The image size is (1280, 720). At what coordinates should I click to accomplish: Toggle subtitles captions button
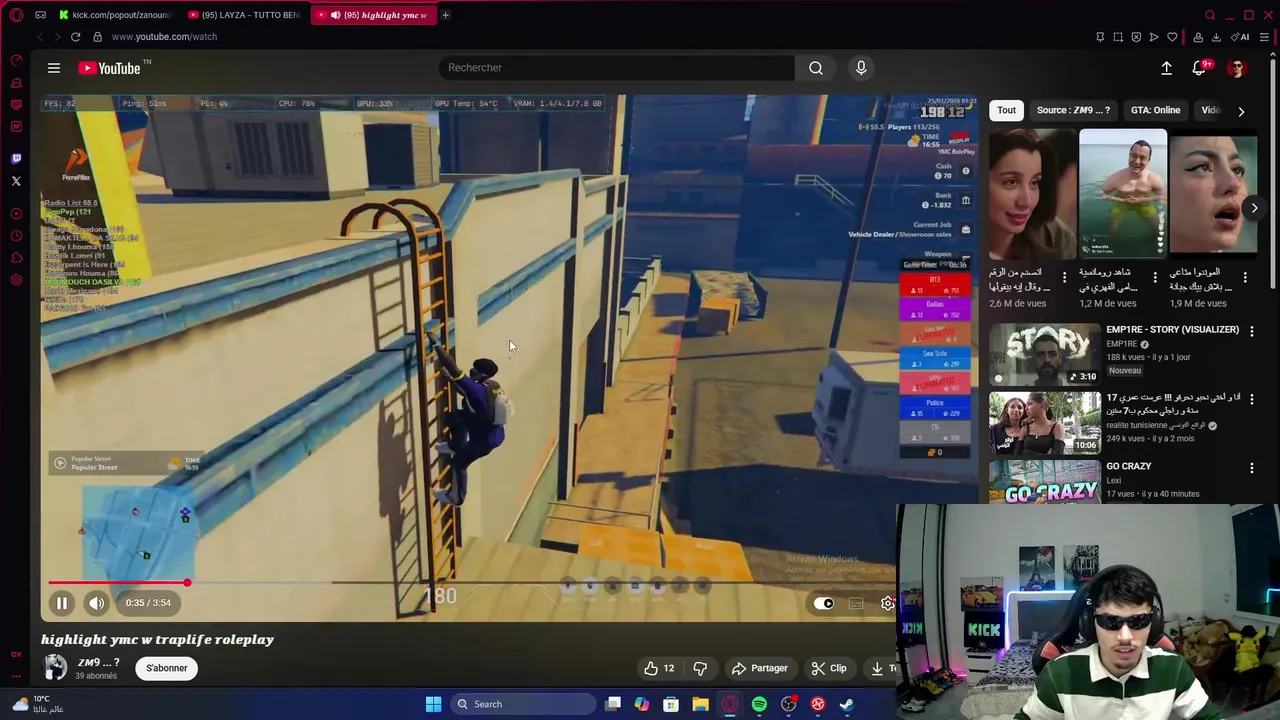pos(856,603)
